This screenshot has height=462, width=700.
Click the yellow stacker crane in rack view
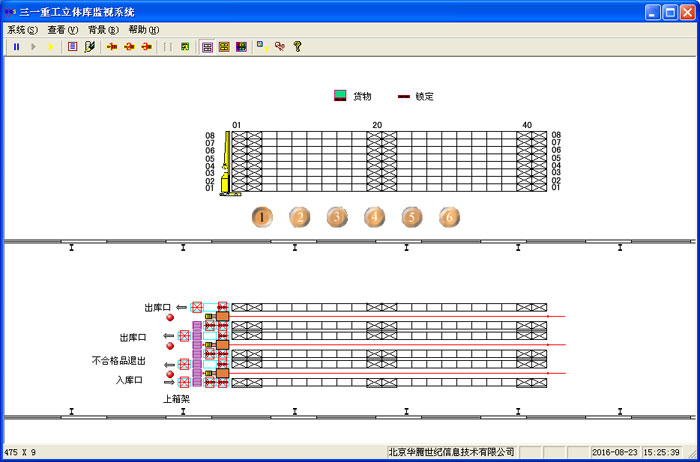coord(227,163)
